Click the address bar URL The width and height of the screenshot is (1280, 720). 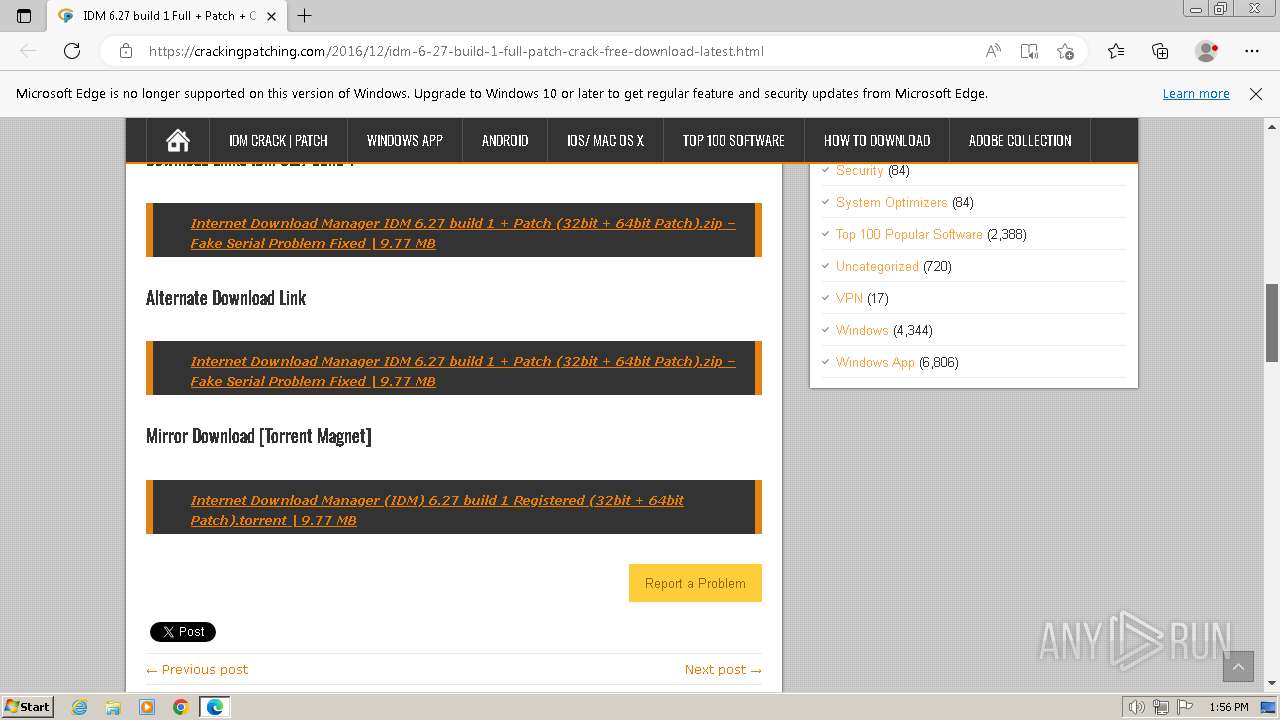(x=456, y=51)
